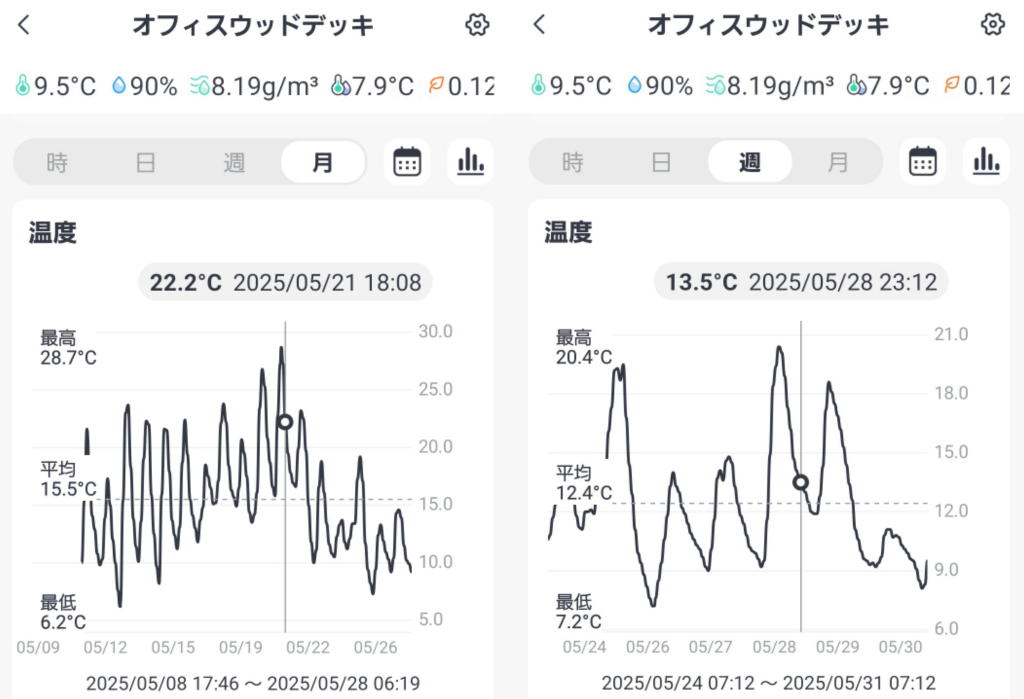This screenshot has width=1024, height=699.
Task: Tap the humidity droplet icon in right panel
Action: point(634,86)
